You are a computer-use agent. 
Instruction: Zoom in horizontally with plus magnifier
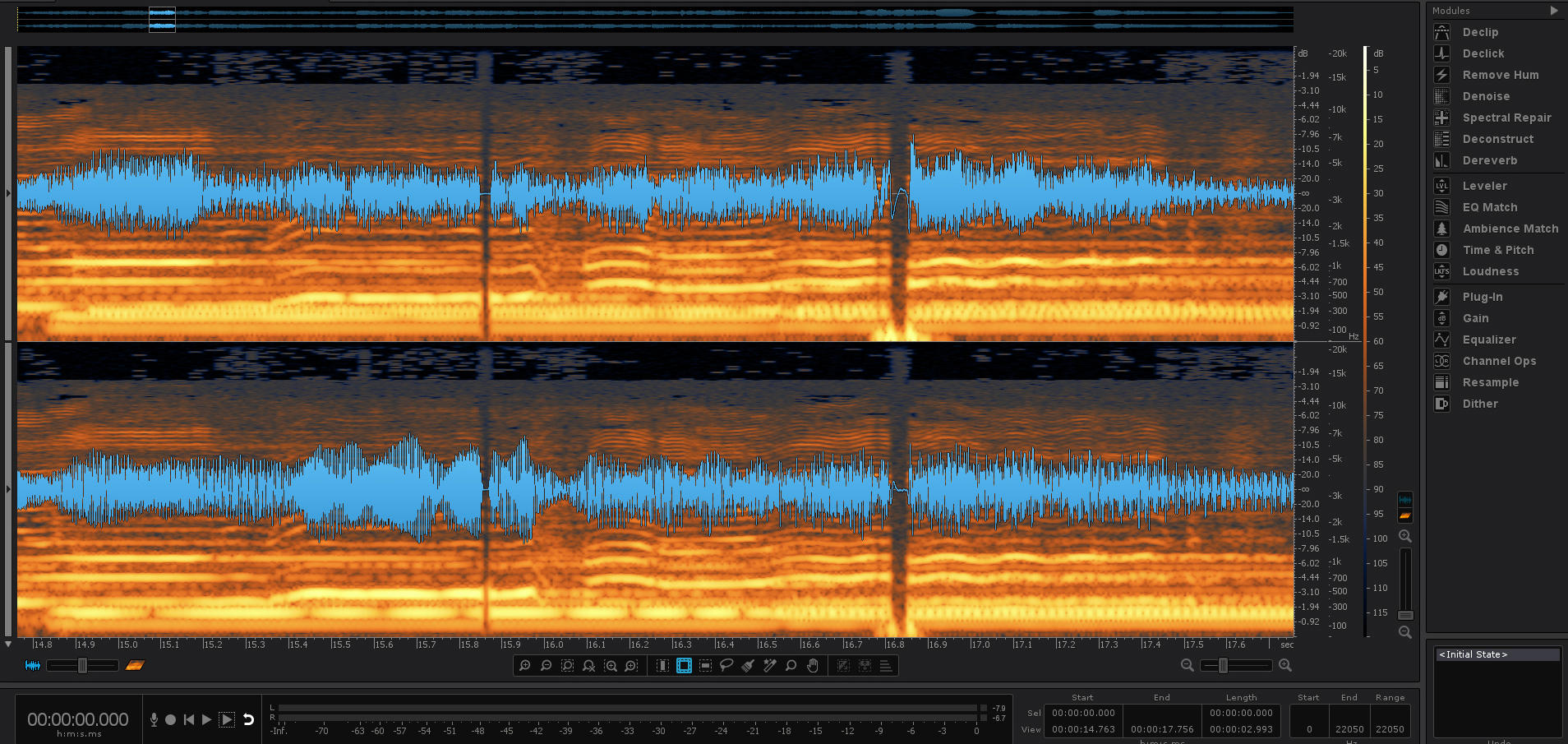[x=1285, y=666]
